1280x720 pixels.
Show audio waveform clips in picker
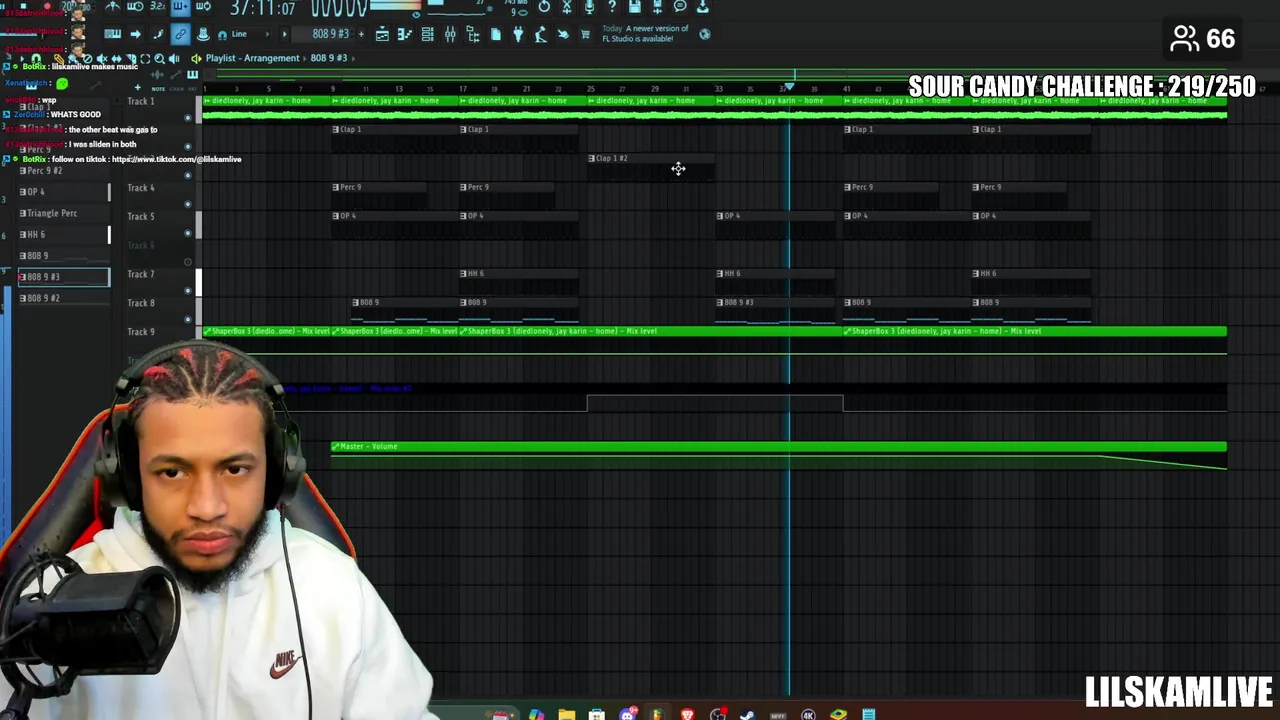click(x=157, y=74)
